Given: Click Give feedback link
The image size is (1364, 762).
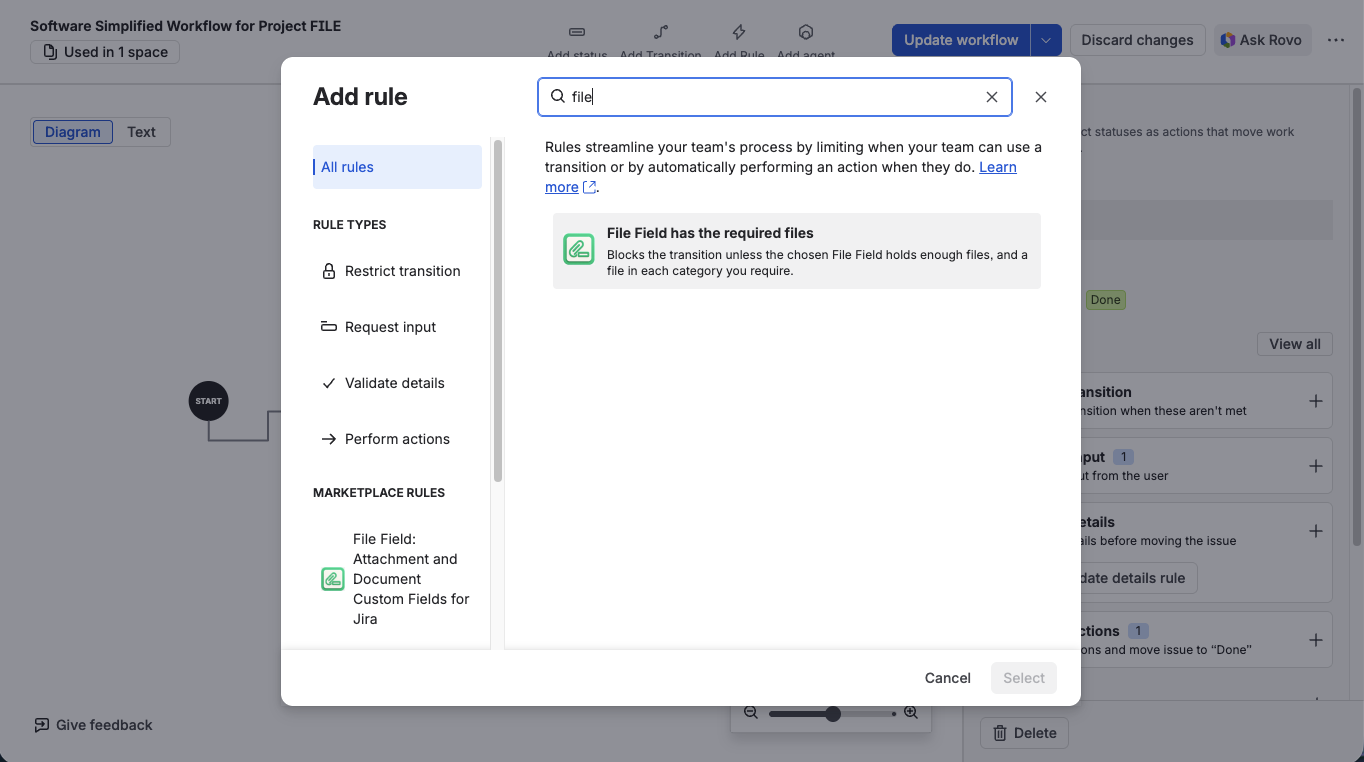Looking at the screenshot, I should 93,725.
